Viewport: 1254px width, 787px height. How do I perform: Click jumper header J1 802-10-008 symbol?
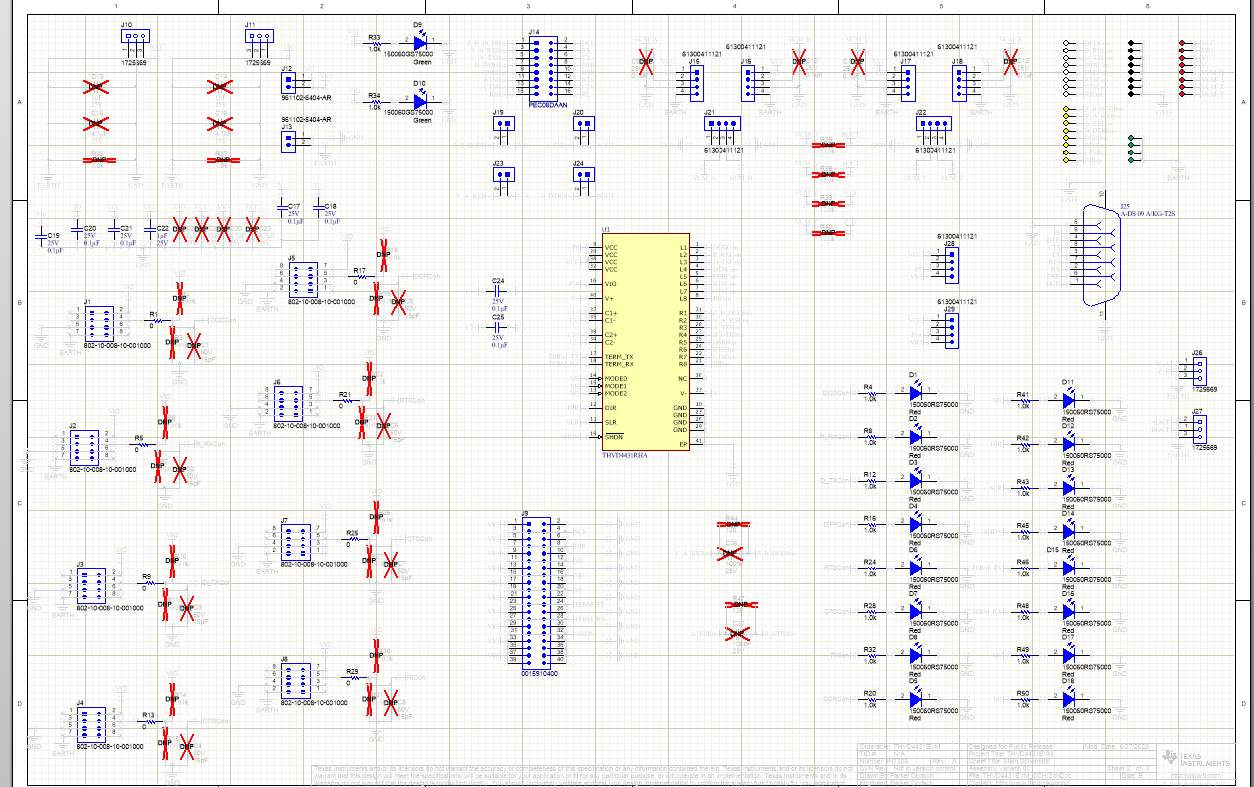(x=98, y=325)
